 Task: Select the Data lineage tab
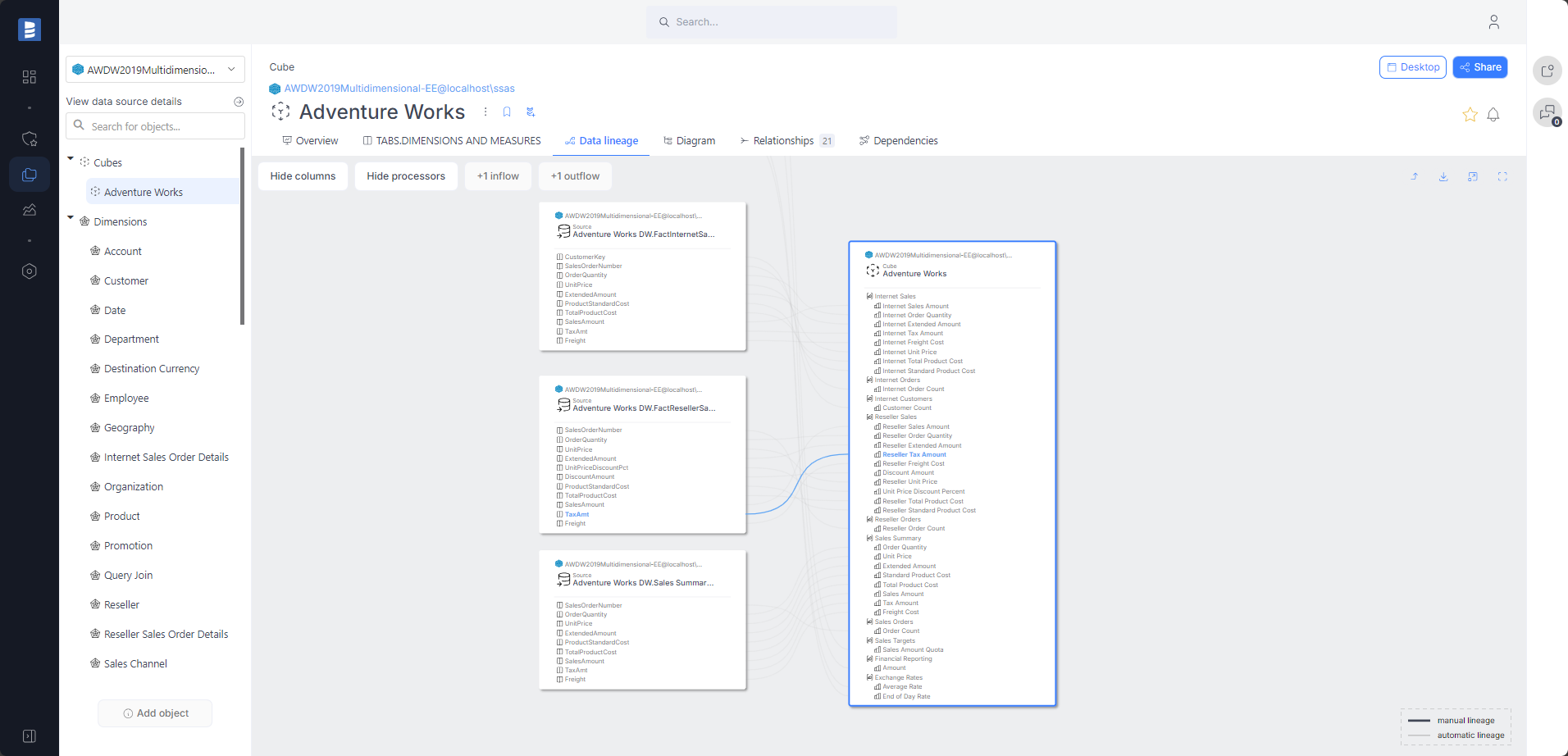point(602,141)
